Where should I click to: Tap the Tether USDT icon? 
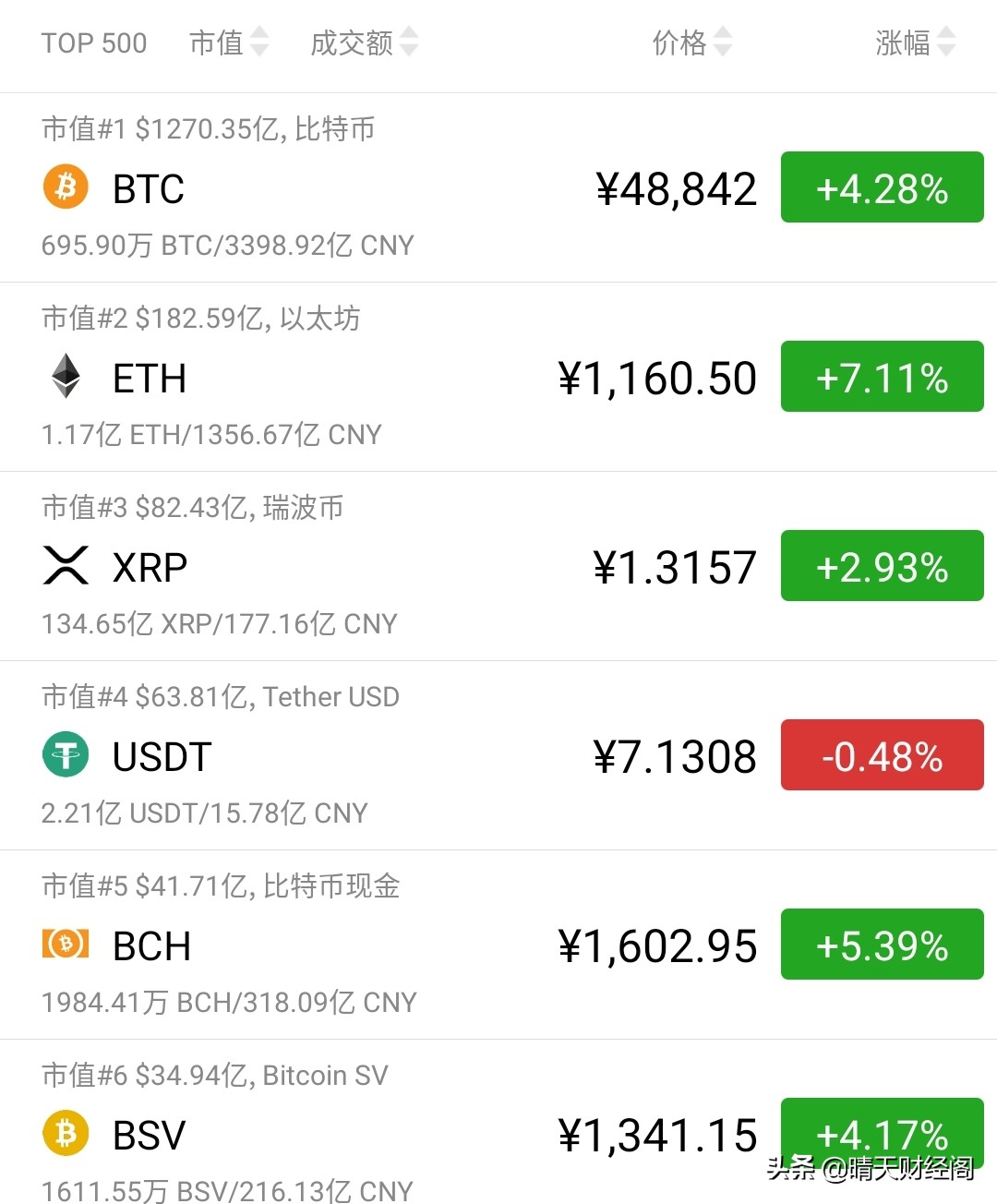click(66, 755)
